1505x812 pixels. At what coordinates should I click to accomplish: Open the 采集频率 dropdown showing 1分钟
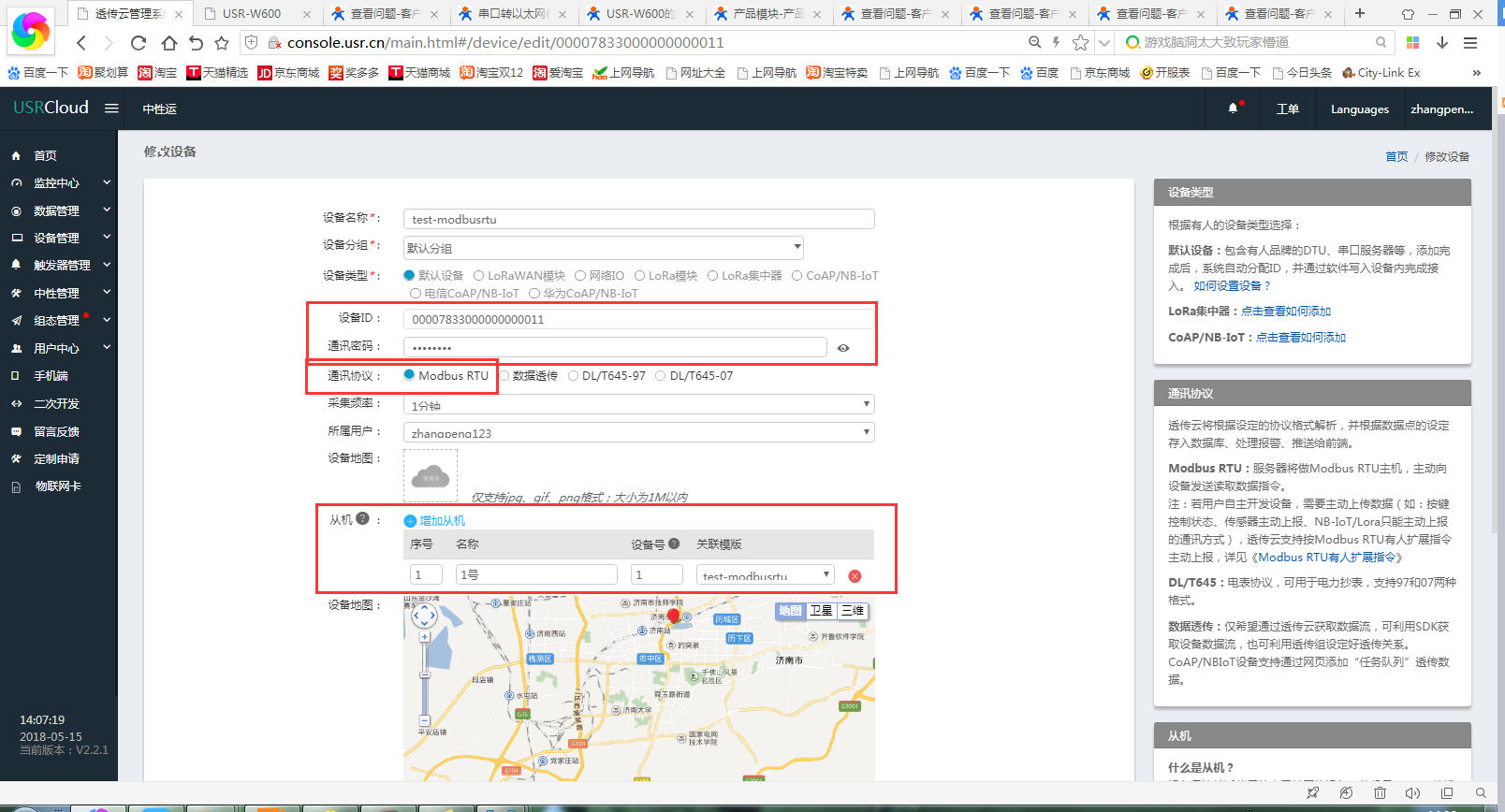[x=638, y=405]
